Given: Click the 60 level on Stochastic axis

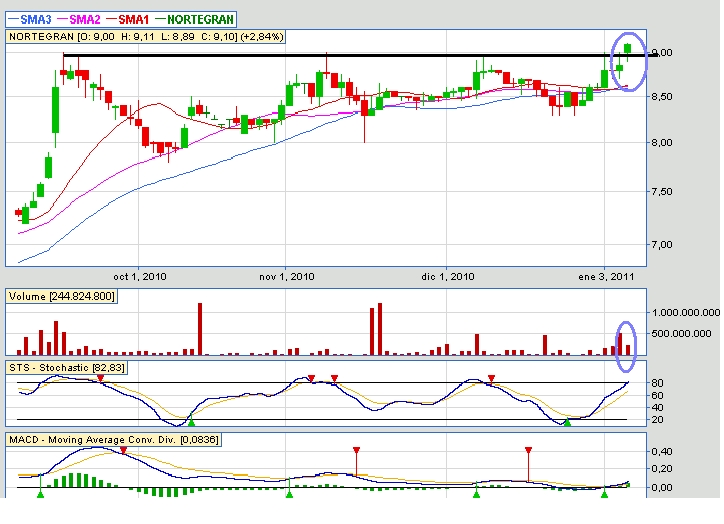Looking at the screenshot, I should point(658,396).
